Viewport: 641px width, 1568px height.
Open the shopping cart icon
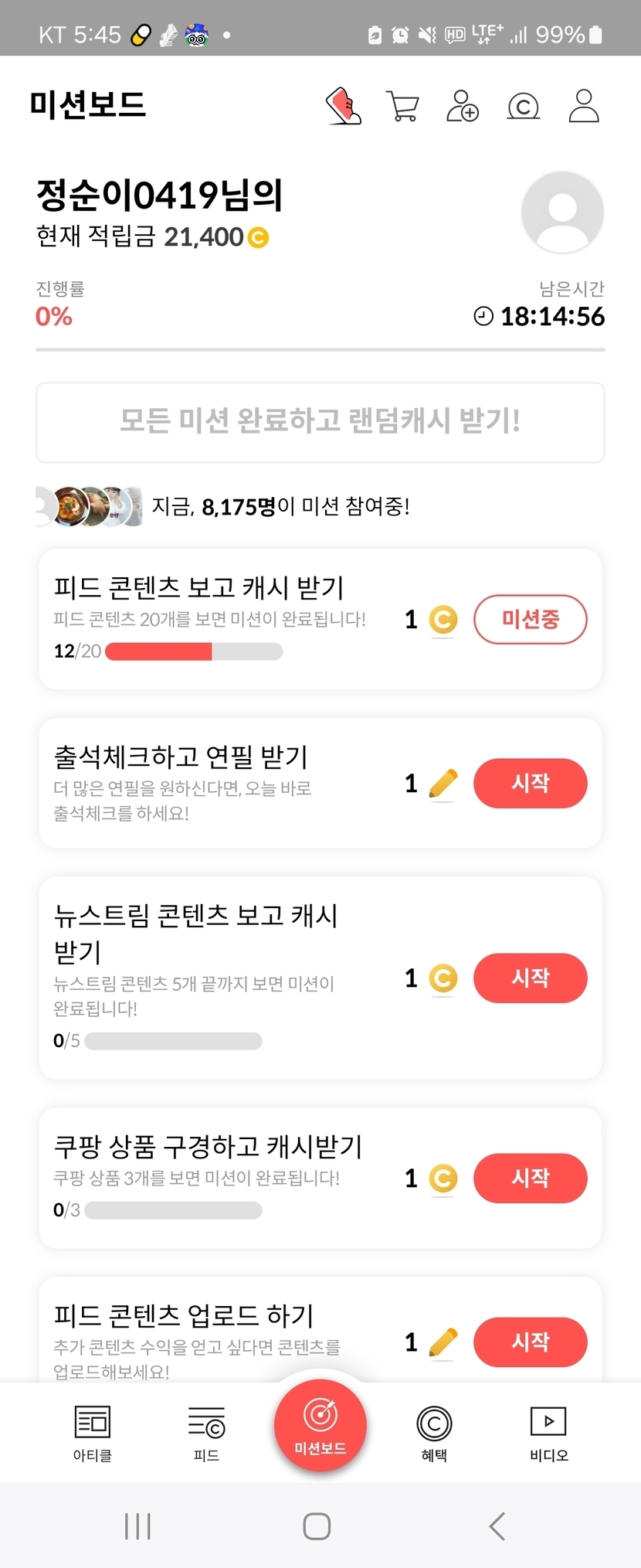(x=402, y=107)
